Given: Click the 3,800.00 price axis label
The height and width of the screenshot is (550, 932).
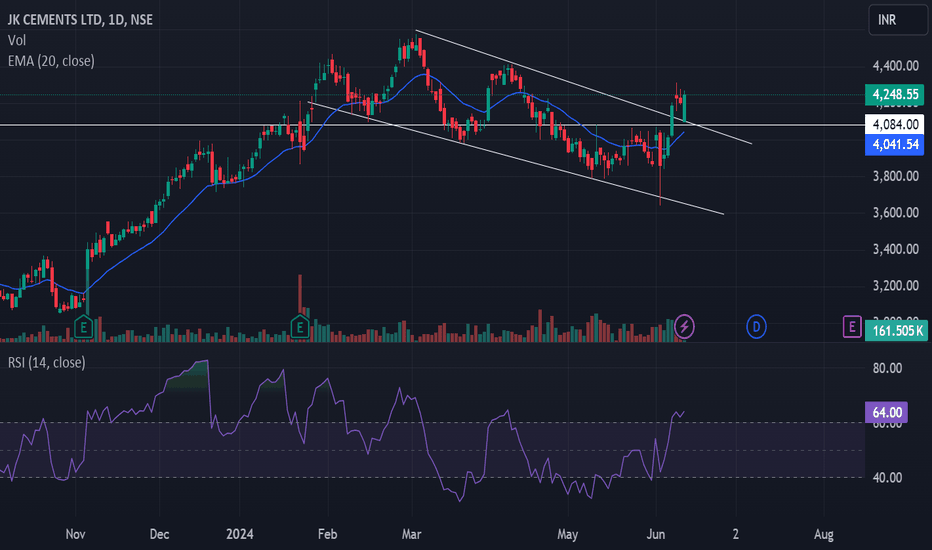Looking at the screenshot, I should click(895, 176).
